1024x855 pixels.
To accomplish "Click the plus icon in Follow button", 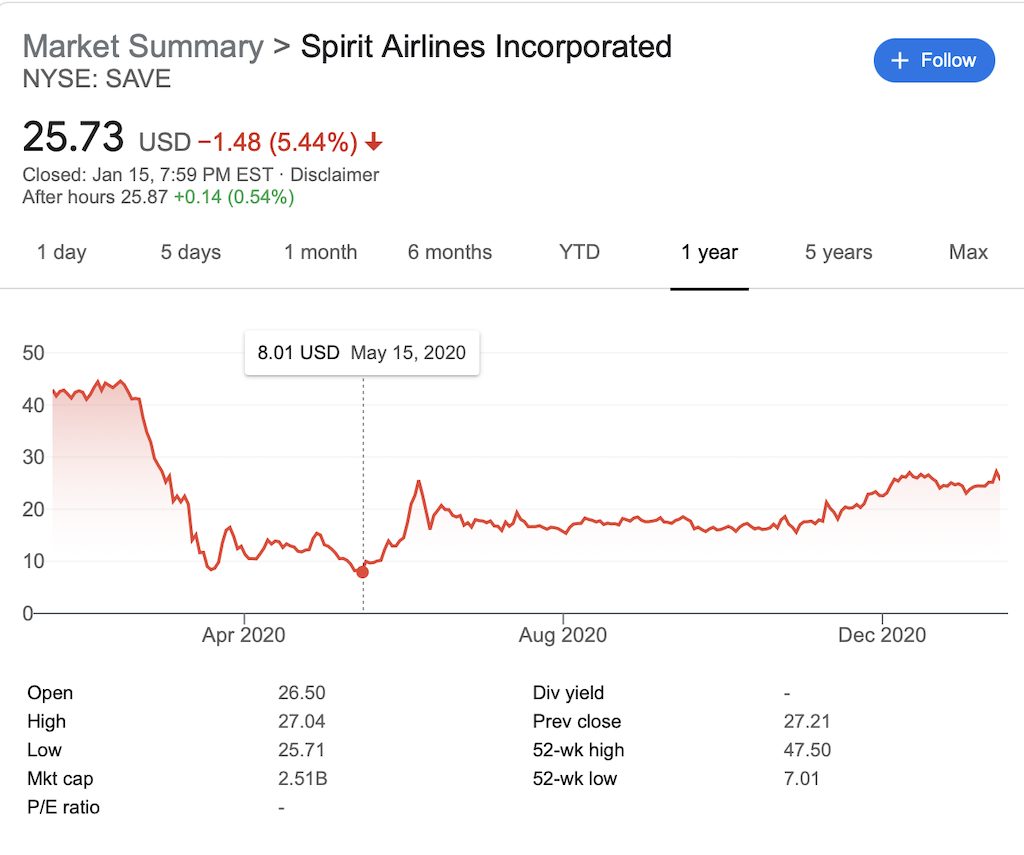I will (900, 61).
